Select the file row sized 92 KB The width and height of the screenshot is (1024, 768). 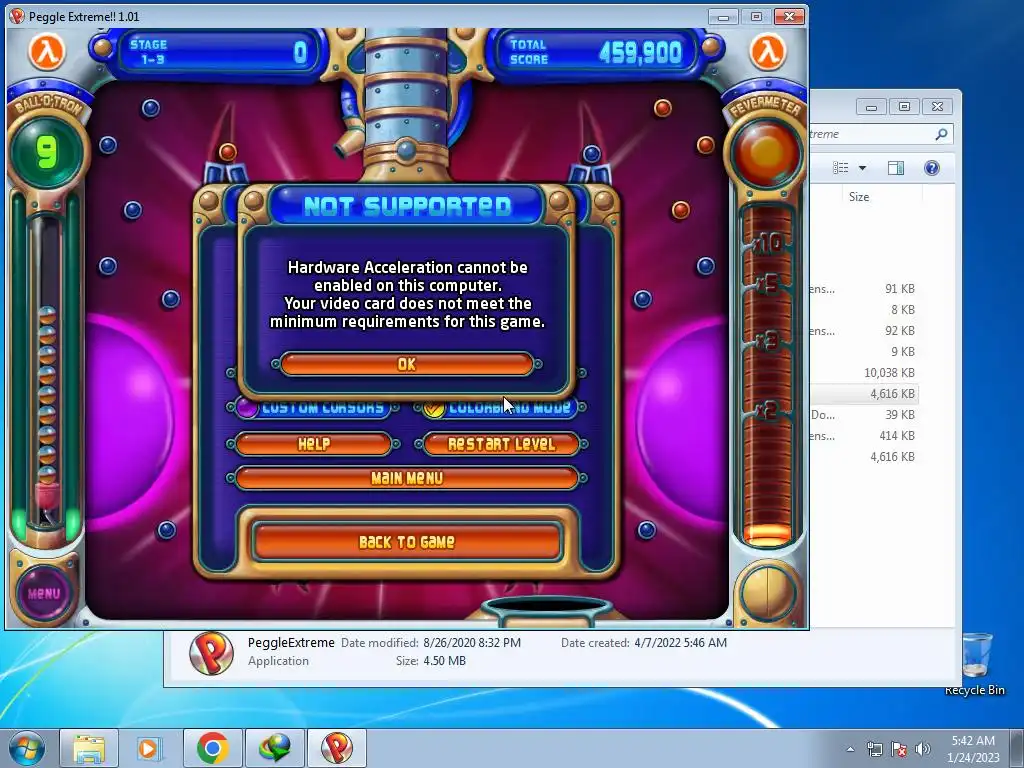(864, 330)
